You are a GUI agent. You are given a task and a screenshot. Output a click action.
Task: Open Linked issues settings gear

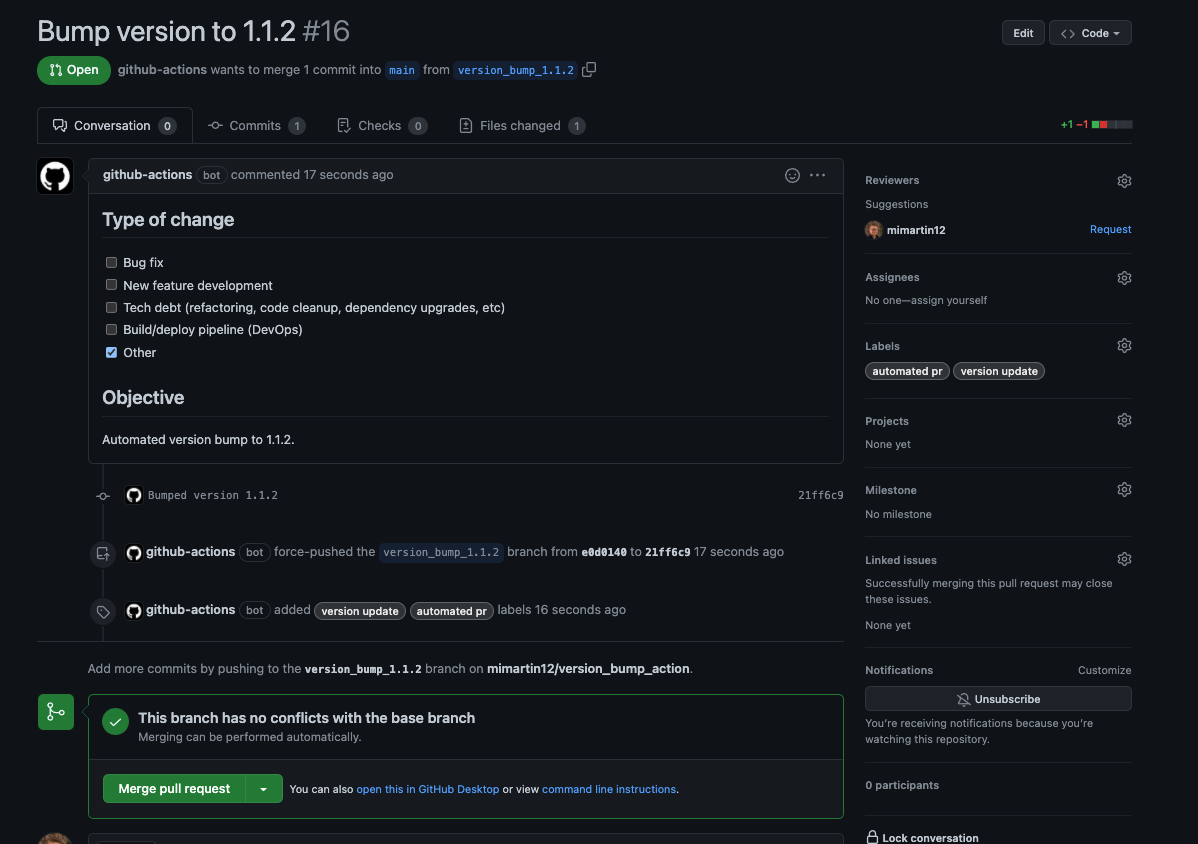[x=1124, y=560]
